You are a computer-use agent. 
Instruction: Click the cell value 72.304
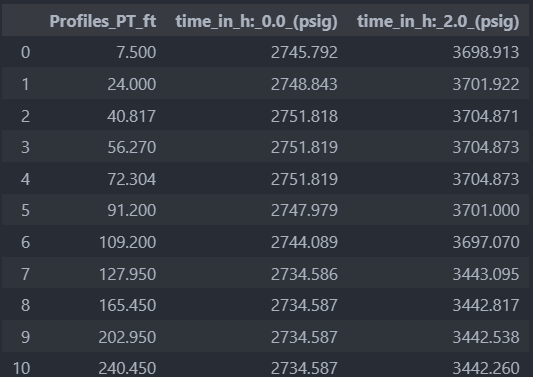coord(132,179)
